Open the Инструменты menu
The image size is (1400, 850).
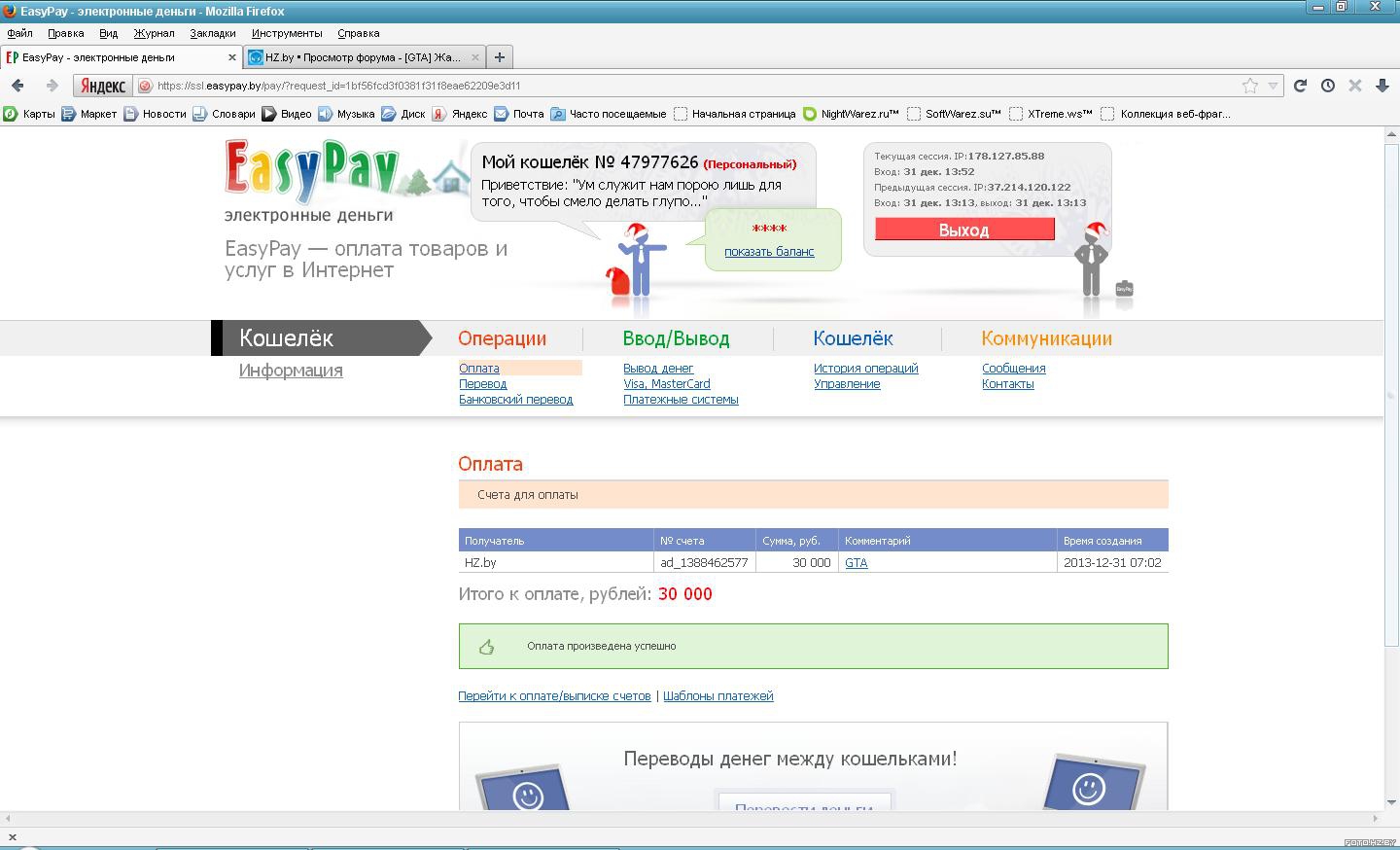click(287, 33)
